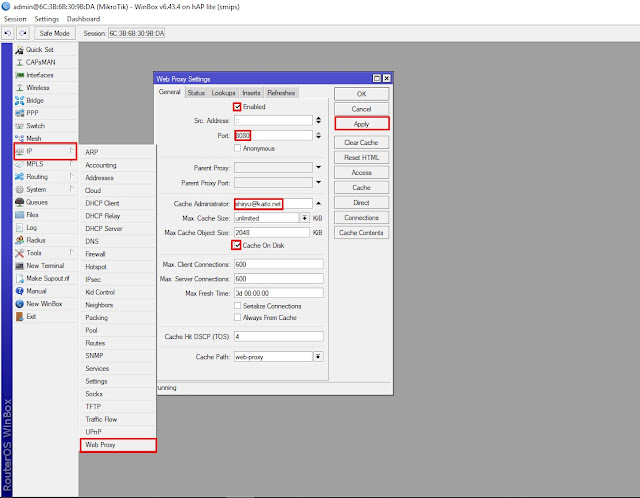Toggle the Anonymous checkbox
The height and width of the screenshot is (498, 640).
[x=238, y=148]
